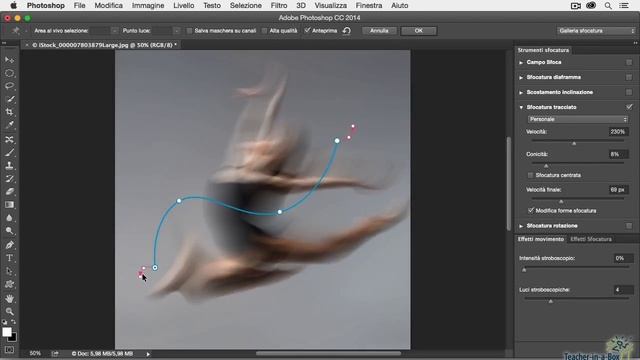The image size is (640, 360).
Task: Enable Campo sfoca checkbox
Action: tap(629, 62)
